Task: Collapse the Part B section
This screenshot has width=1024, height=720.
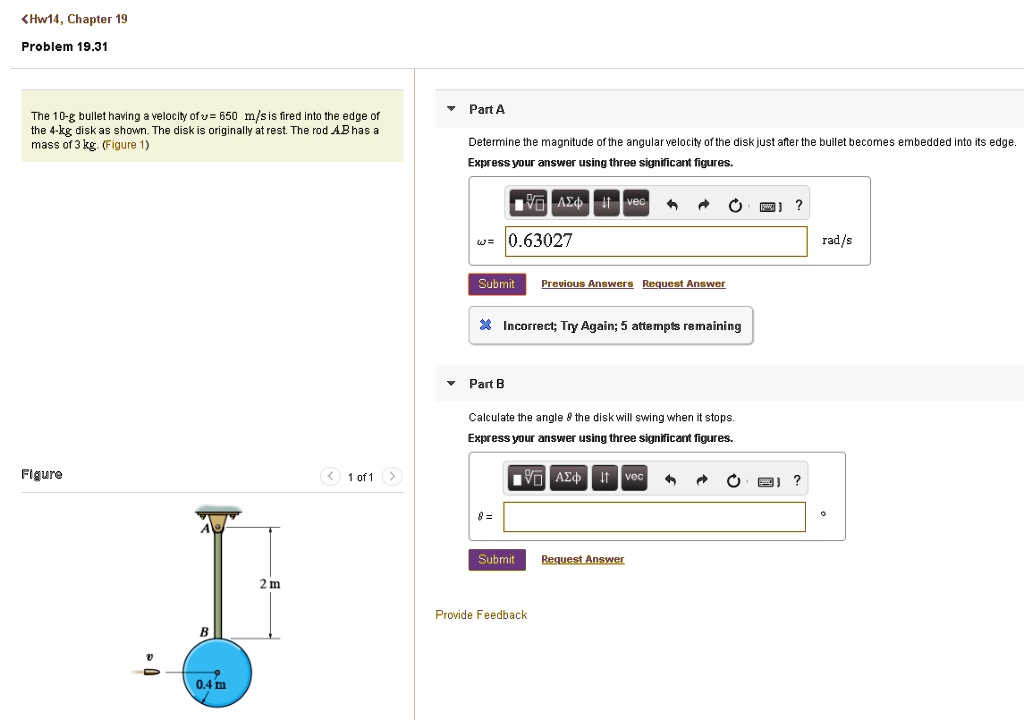Action: click(x=451, y=384)
